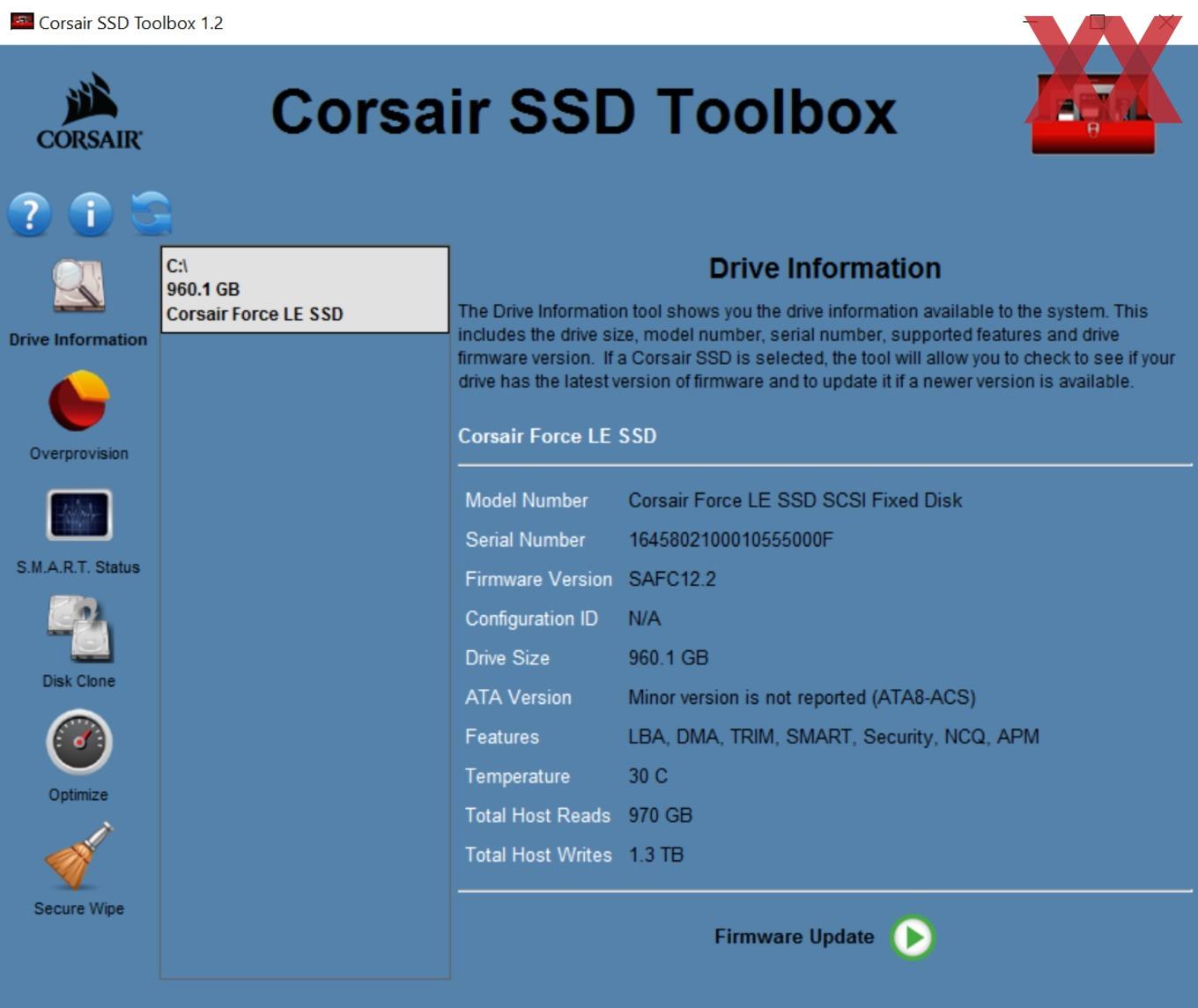Click the blue Refresh drives icon
Screen dimensions: 1198x1008
[x=152, y=214]
